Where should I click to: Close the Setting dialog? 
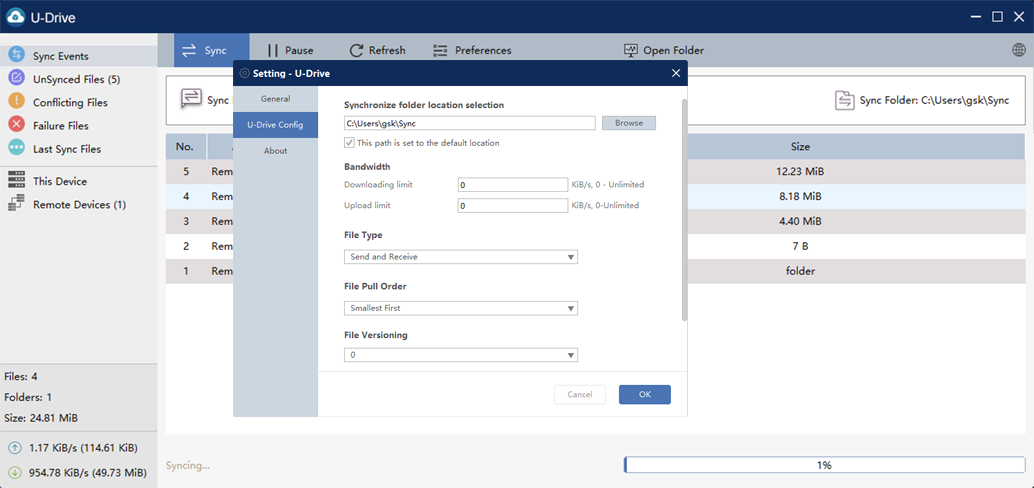675,73
